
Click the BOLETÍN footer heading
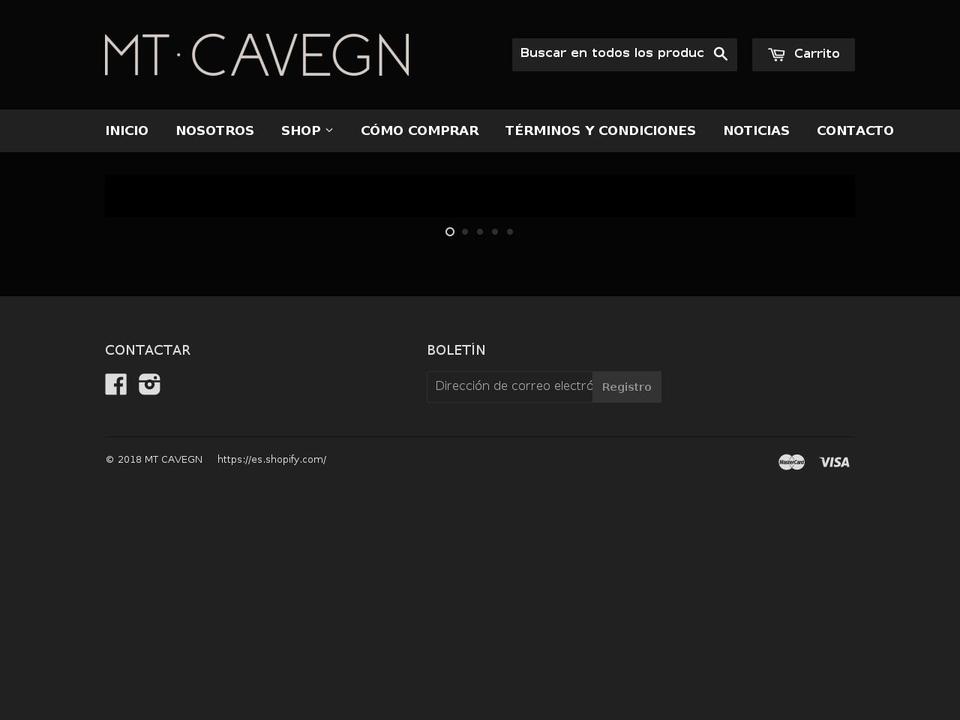(456, 350)
